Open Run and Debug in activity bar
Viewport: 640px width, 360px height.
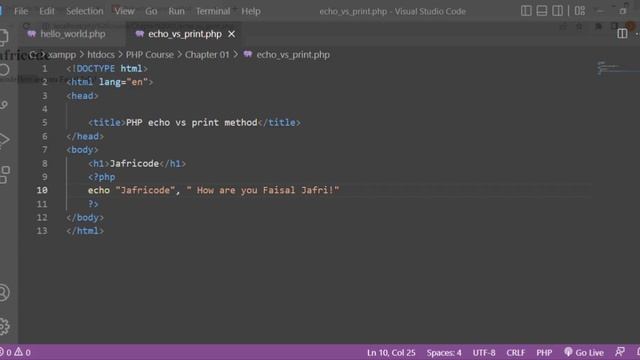pos(4,140)
